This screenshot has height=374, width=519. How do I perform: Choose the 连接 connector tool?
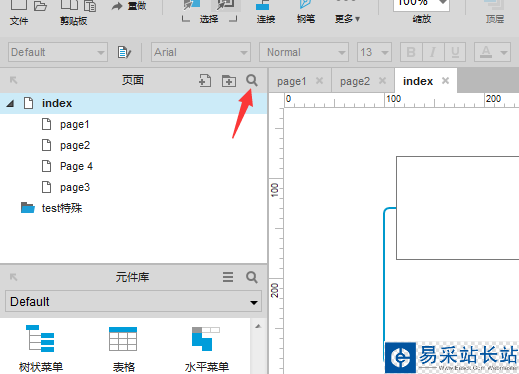[266, 12]
